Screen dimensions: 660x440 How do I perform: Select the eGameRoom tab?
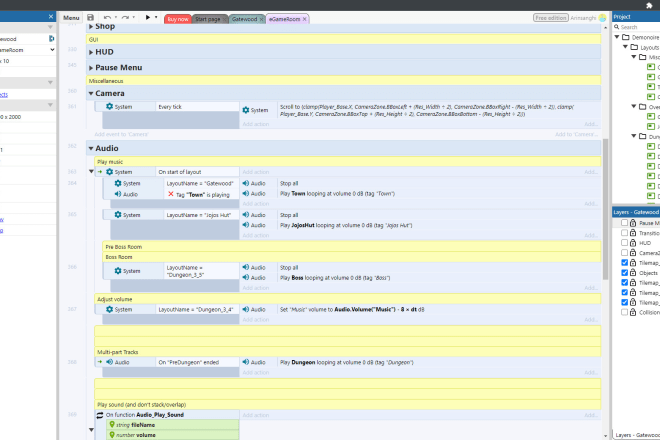point(285,19)
